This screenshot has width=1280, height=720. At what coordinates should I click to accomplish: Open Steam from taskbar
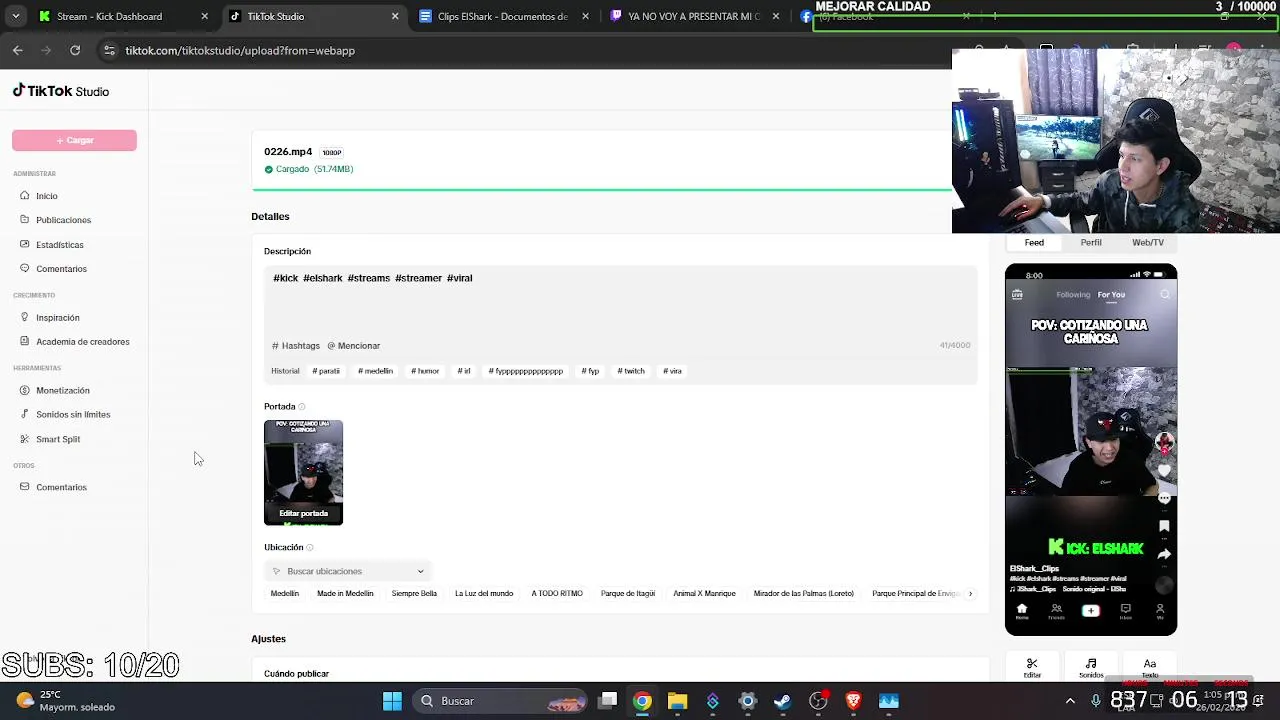pos(782,701)
